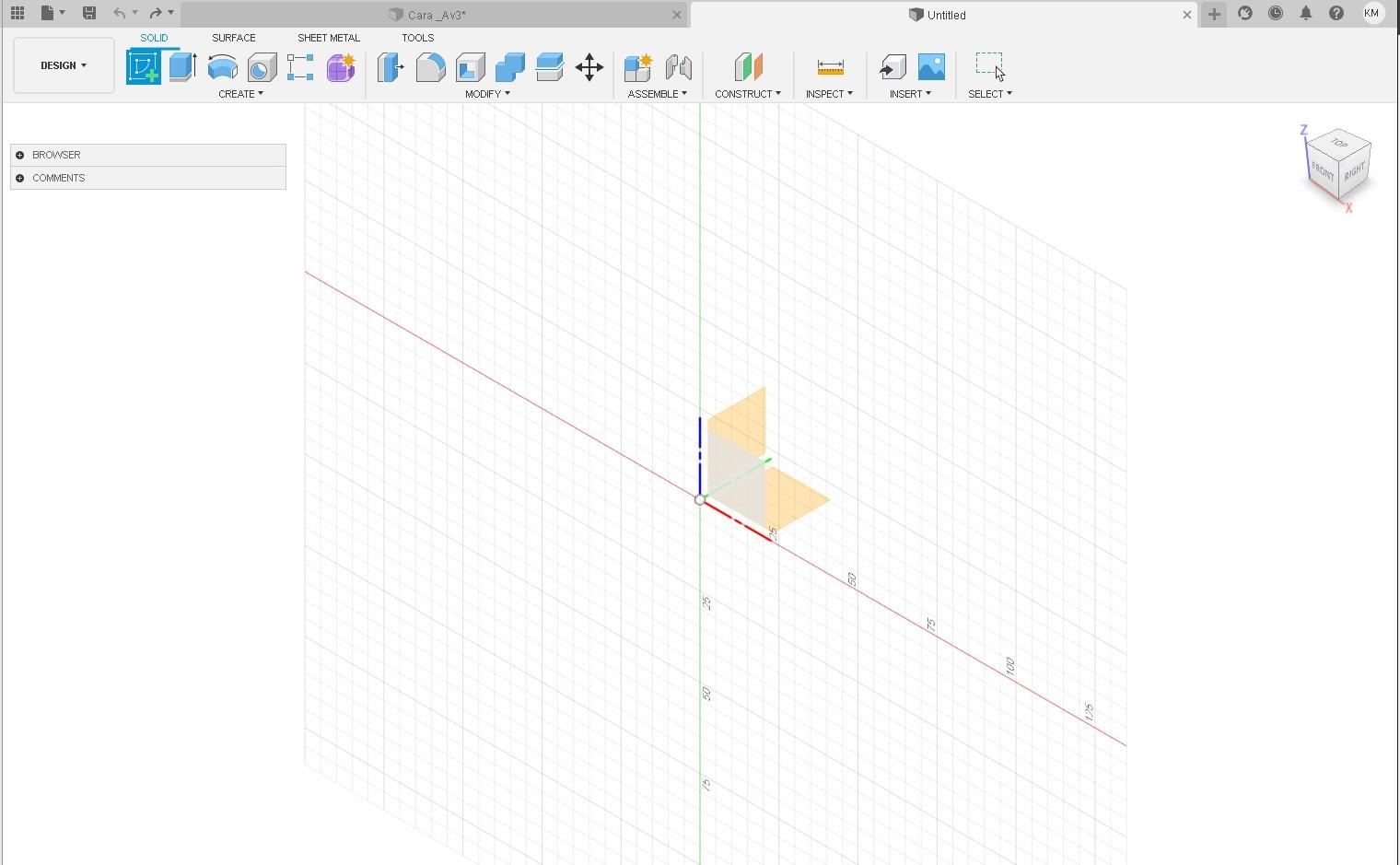
Task: Close the Untitled document tab
Action: click(1187, 15)
